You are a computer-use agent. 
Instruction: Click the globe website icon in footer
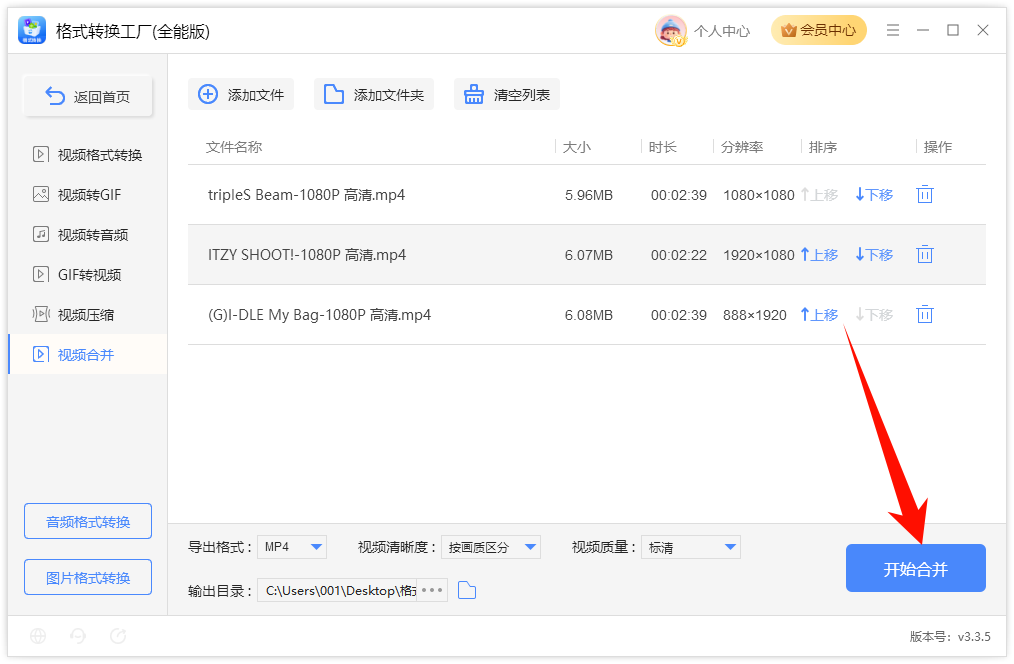click(x=38, y=636)
